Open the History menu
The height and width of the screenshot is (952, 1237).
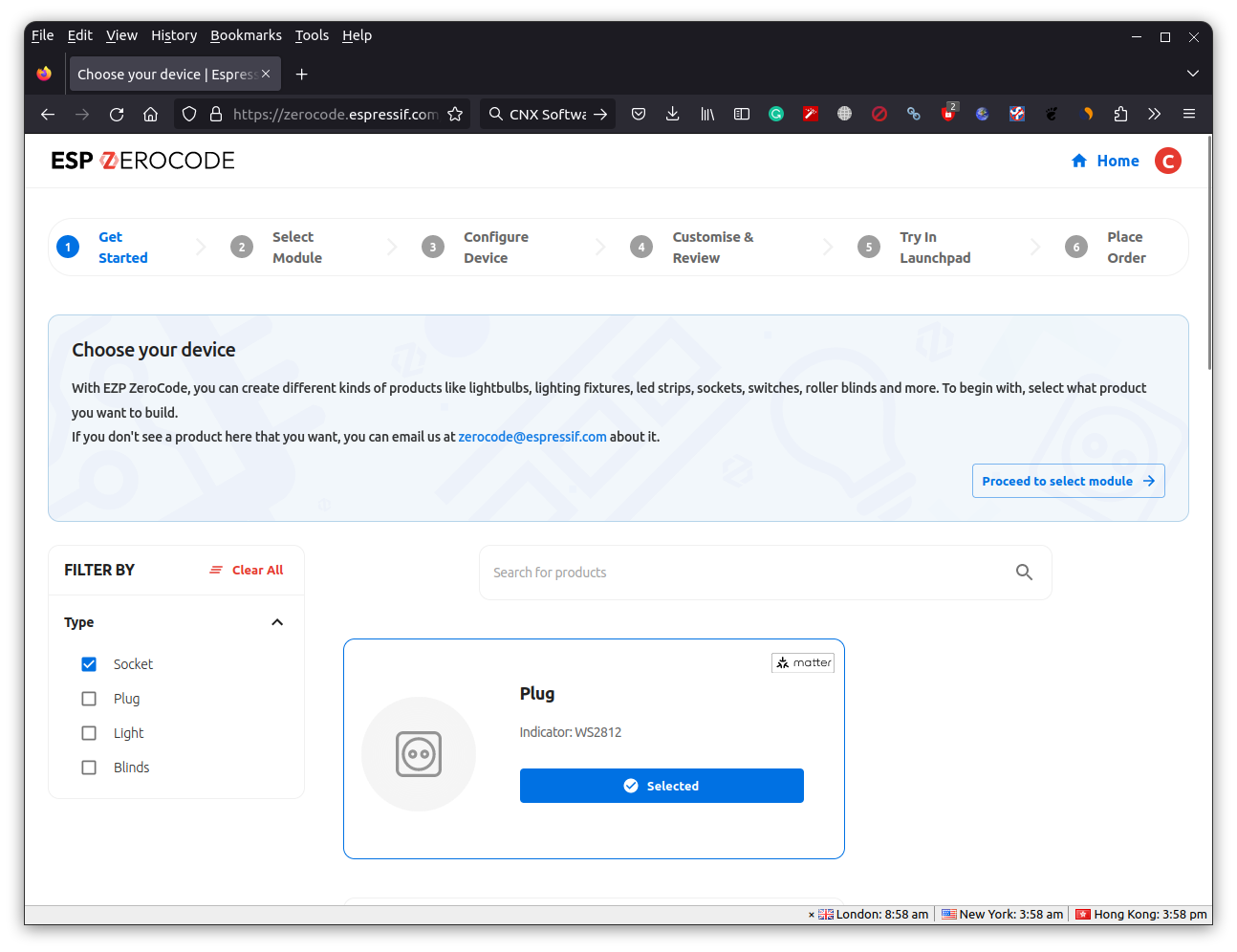click(x=174, y=35)
